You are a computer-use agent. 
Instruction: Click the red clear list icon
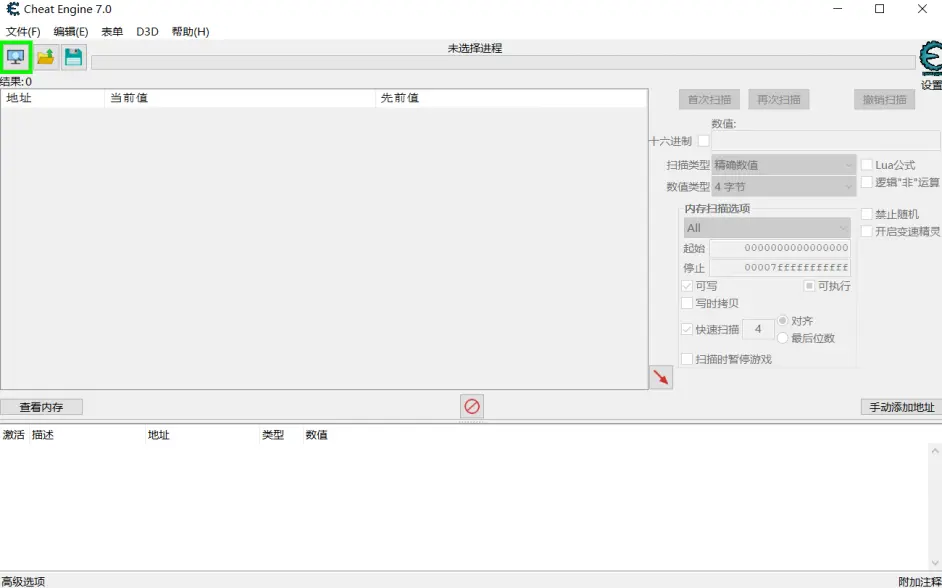pos(472,406)
